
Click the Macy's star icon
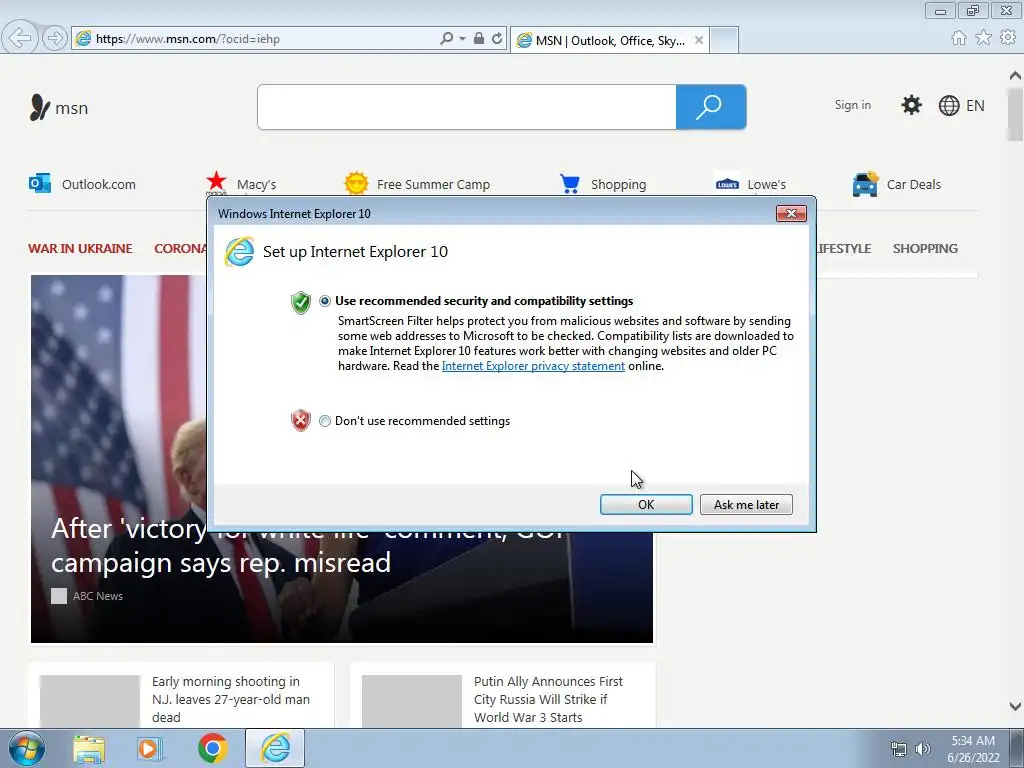click(216, 182)
